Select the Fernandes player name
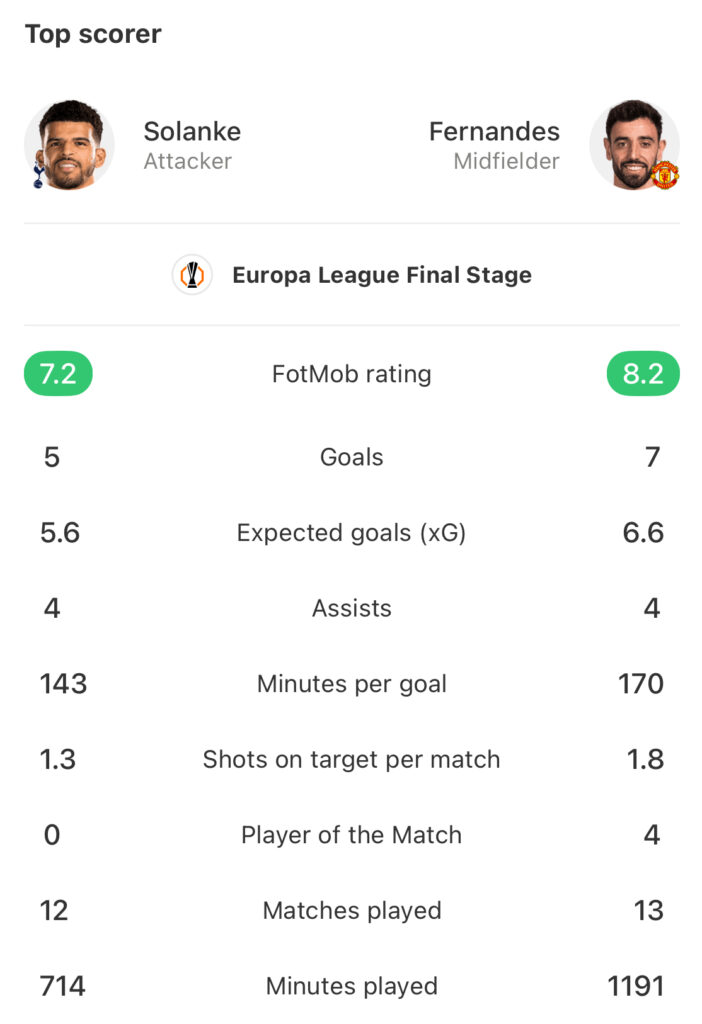 494,131
